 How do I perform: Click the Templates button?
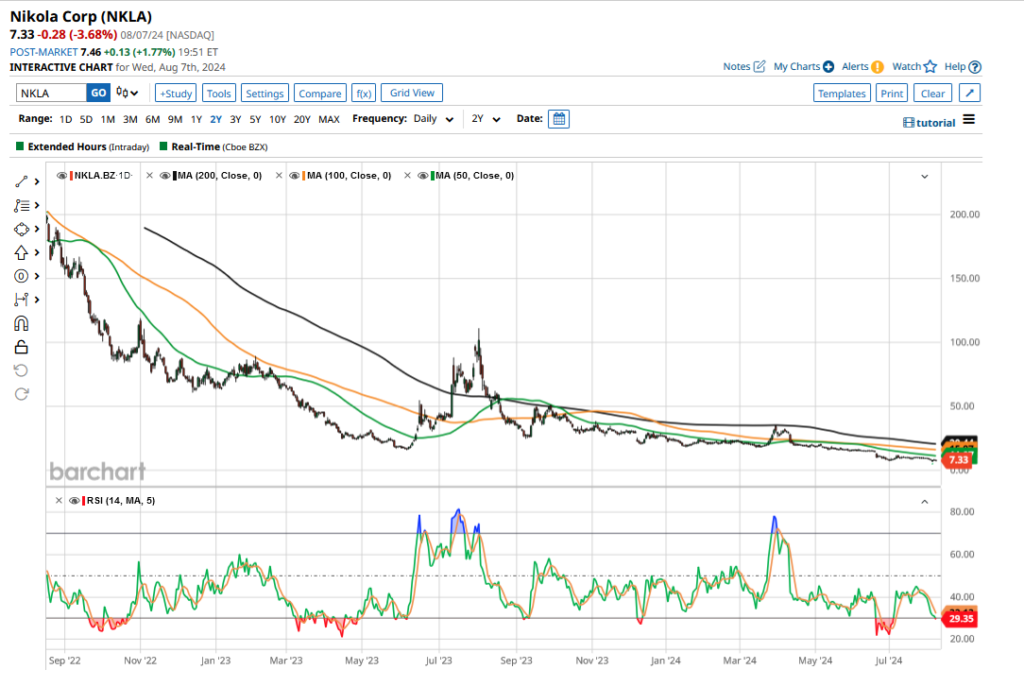click(841, 93)
